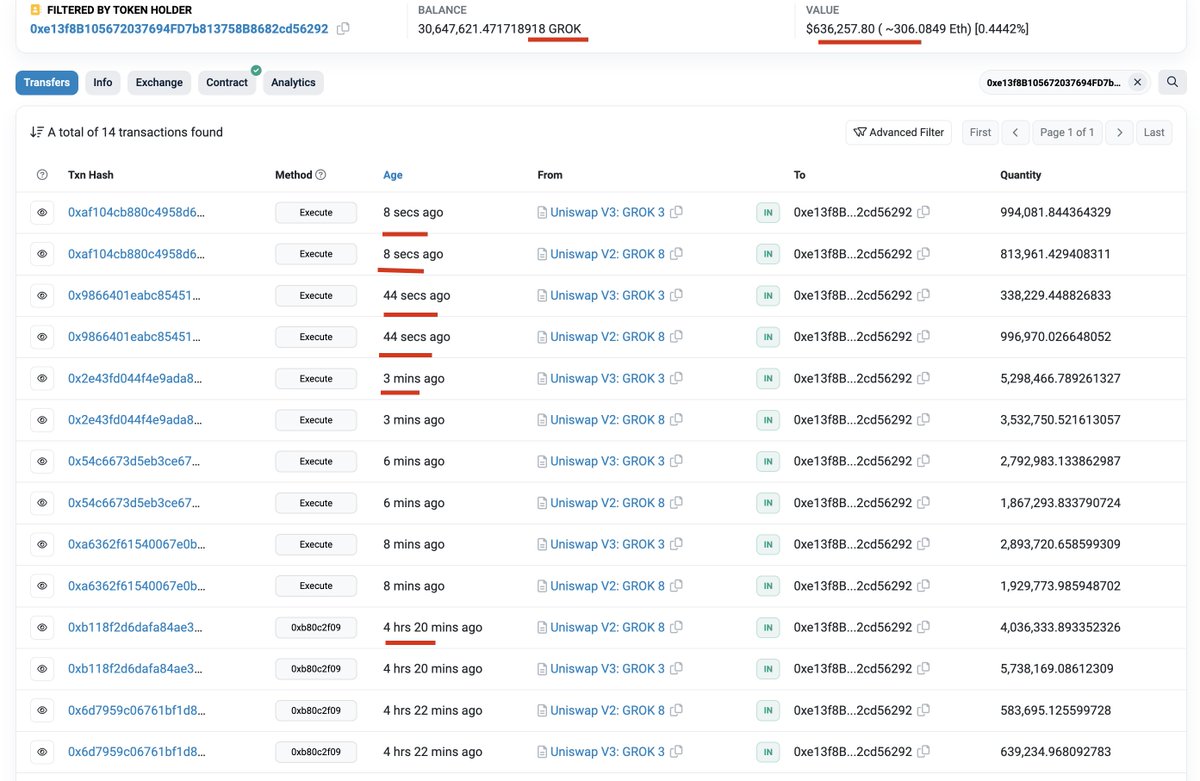Screen dimensions: 1200x781
Task: Go to the Last page
Action: pyautogui.click(x=1154, y=132)
